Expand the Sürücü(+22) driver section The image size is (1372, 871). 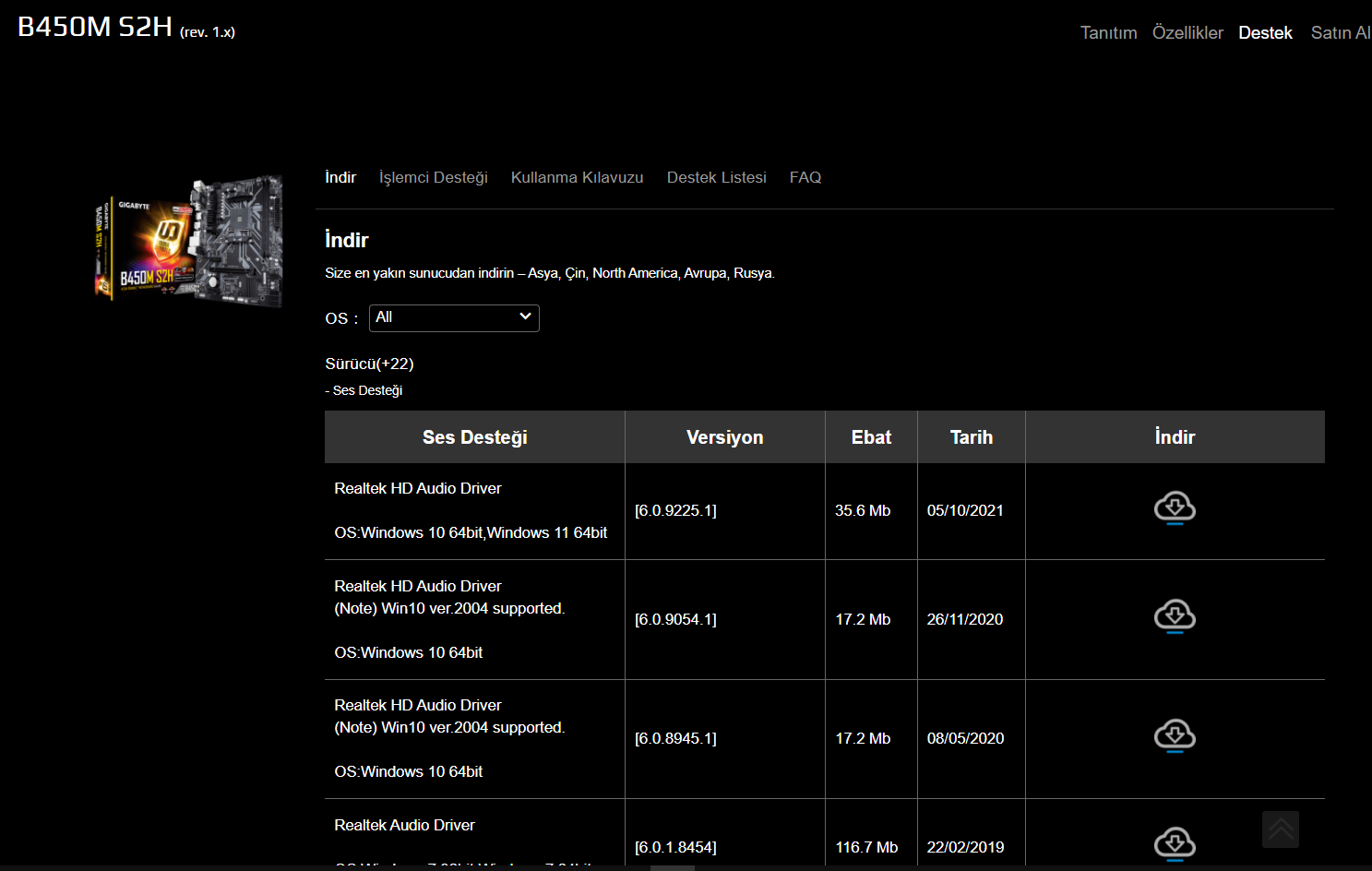[369, 364]
